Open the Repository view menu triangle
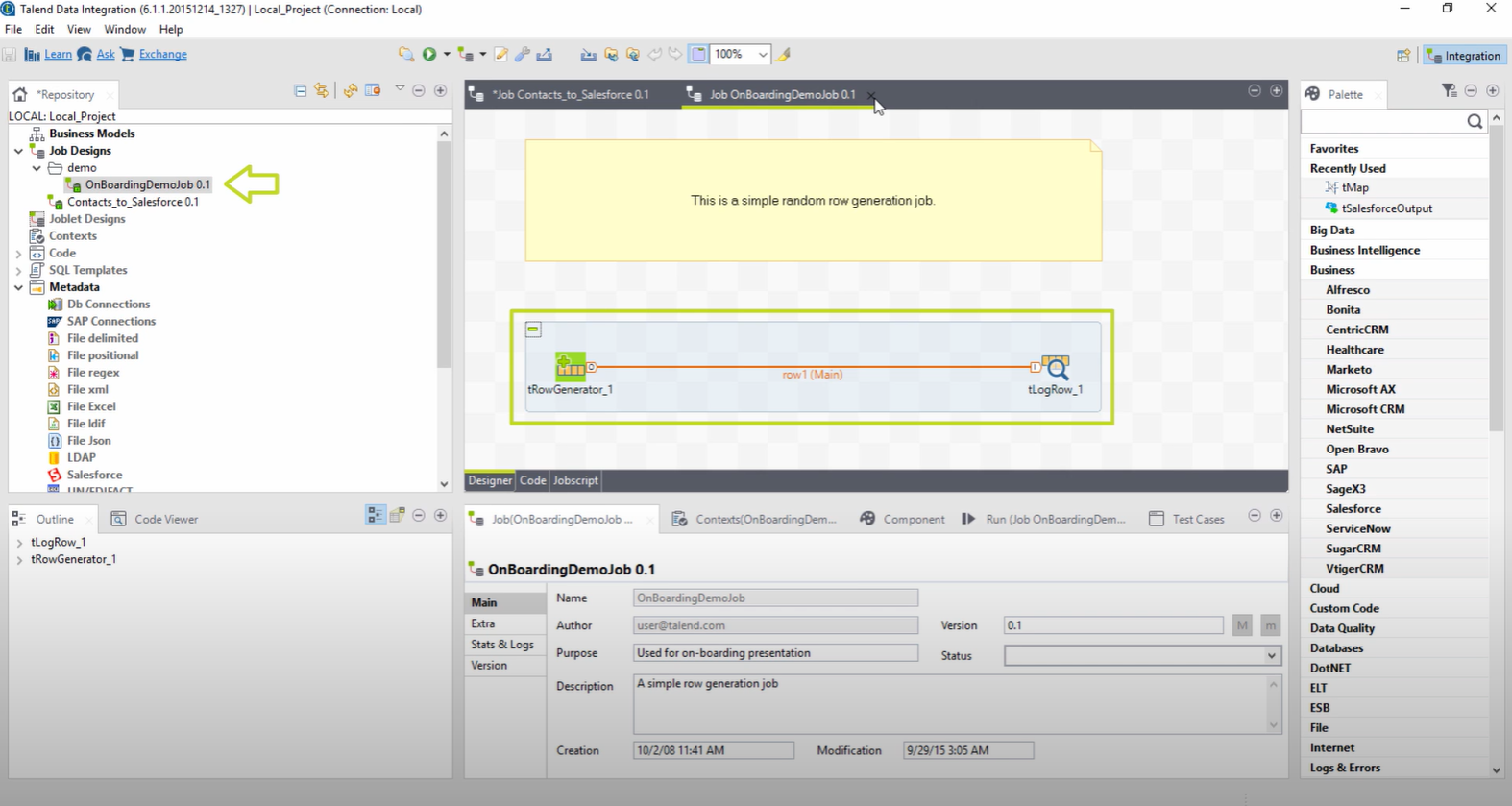 [400, 89]
